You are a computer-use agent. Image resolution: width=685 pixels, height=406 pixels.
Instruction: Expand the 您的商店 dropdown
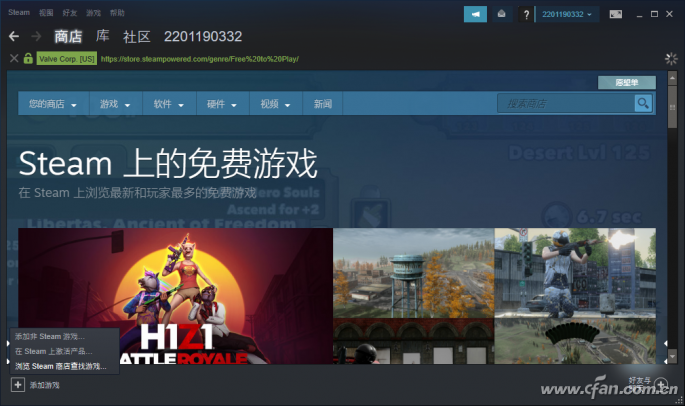[53, 104]
